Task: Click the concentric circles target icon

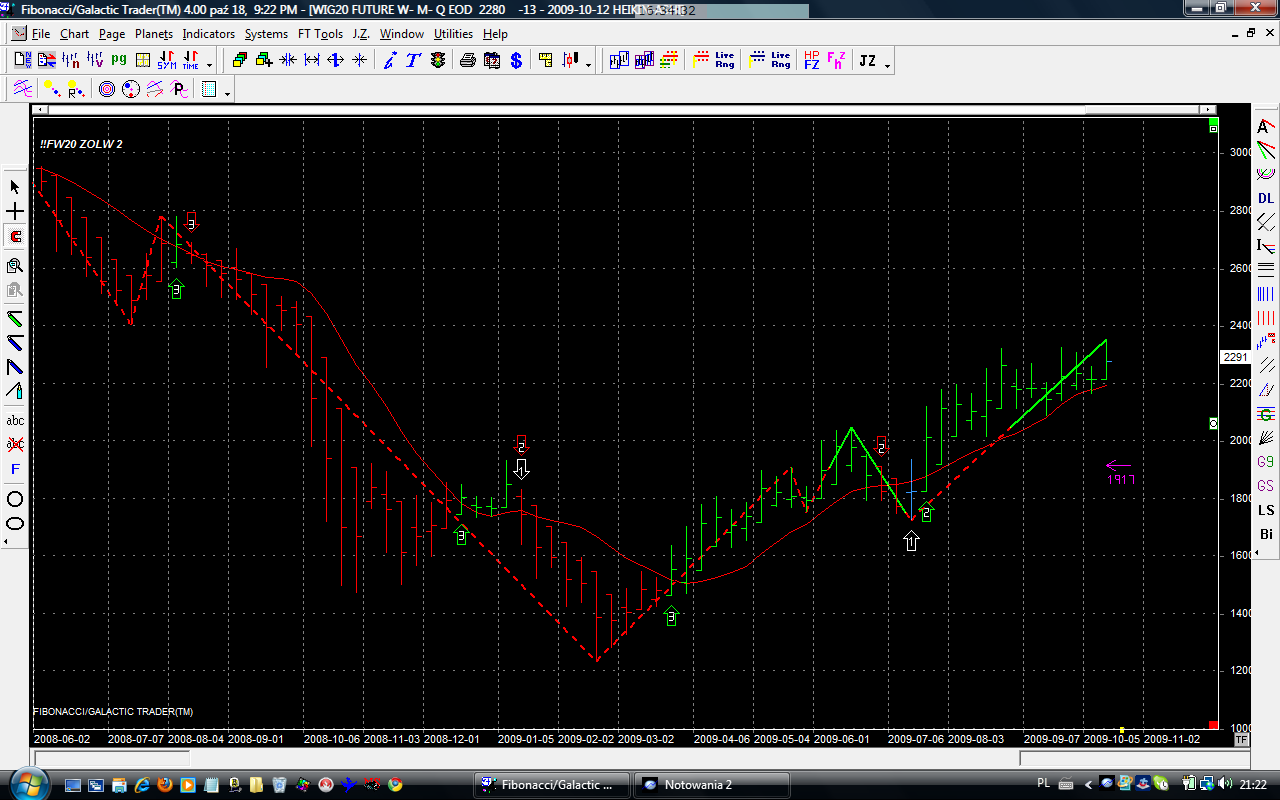Action: [x=107, y=90]
